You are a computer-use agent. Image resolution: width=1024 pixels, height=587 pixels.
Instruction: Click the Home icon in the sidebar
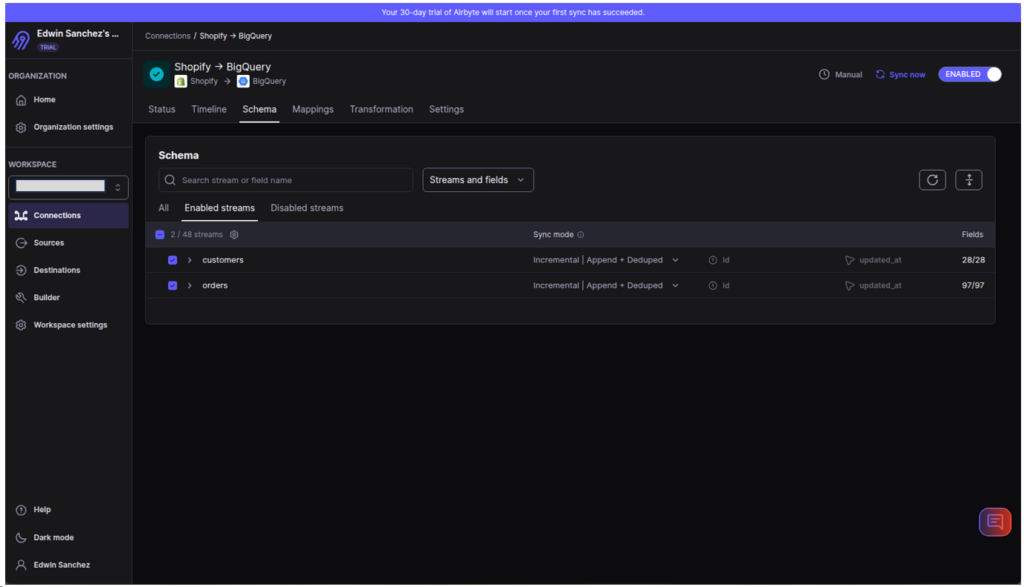[21, 100]
